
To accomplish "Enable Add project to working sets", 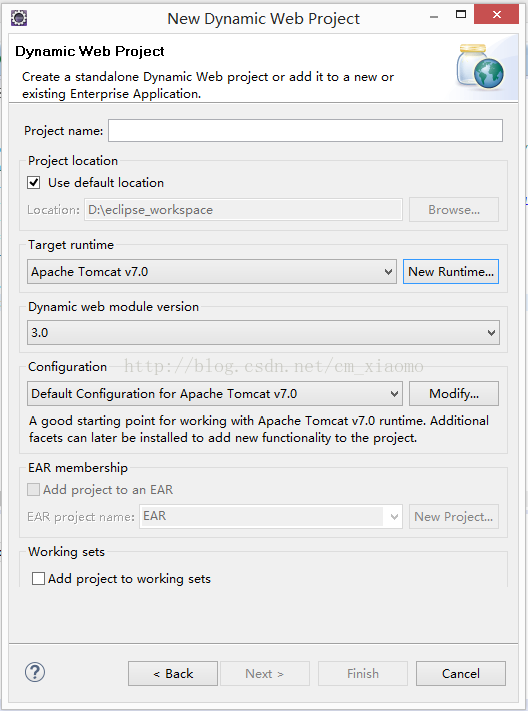I will [38, 579].
